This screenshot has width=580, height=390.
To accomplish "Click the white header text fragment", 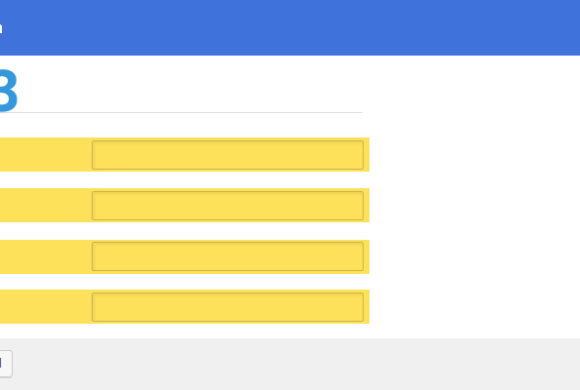I will tap(1, 28).
